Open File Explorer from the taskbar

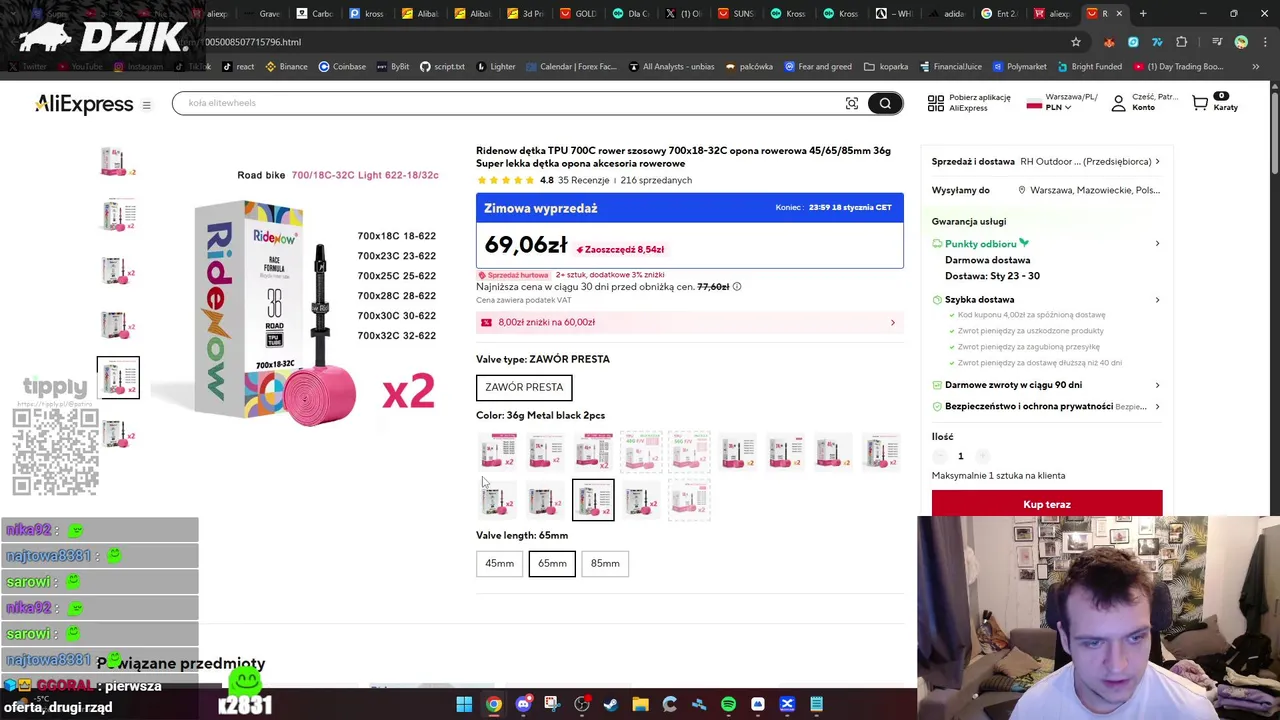pos(640,704)
